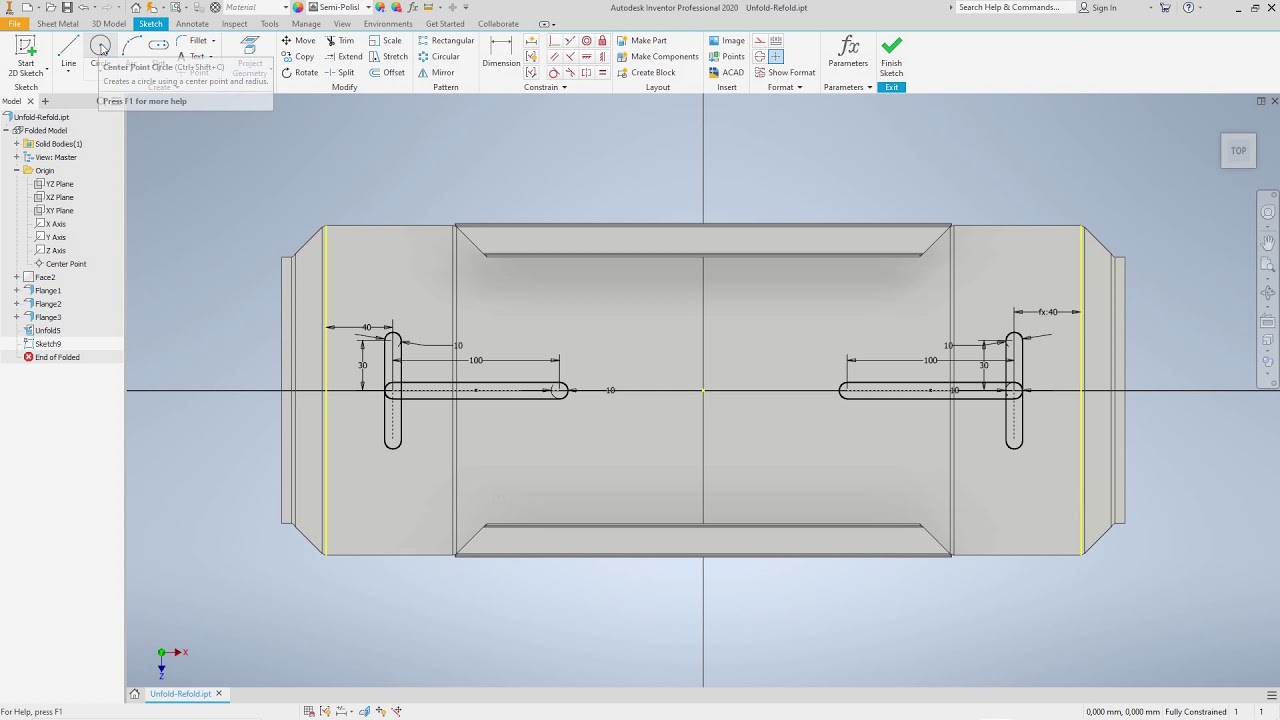Open the Parameters fx dialog

click(848, 52)
